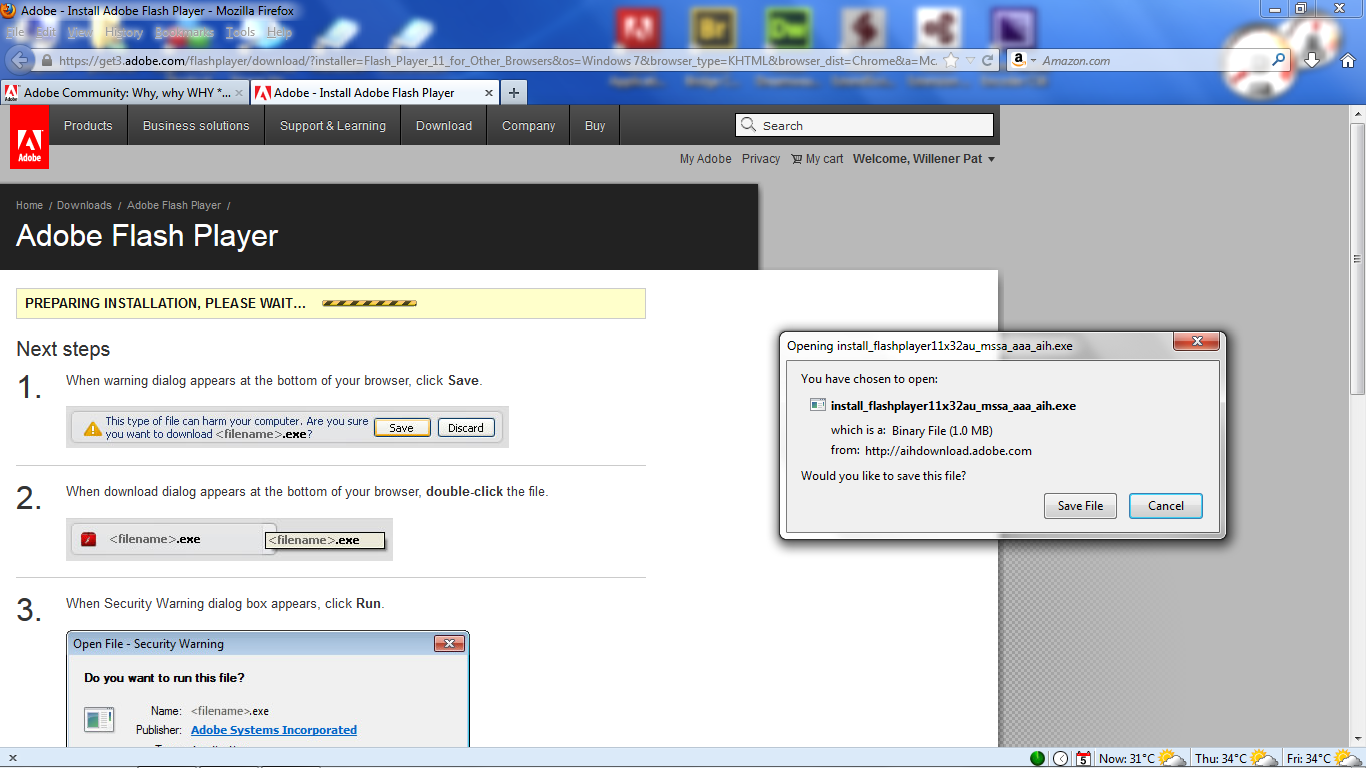The height and width of the screenshot is (768, 1366).
Task: Cancel the file download dialog
Action: tap(1166, 506)
